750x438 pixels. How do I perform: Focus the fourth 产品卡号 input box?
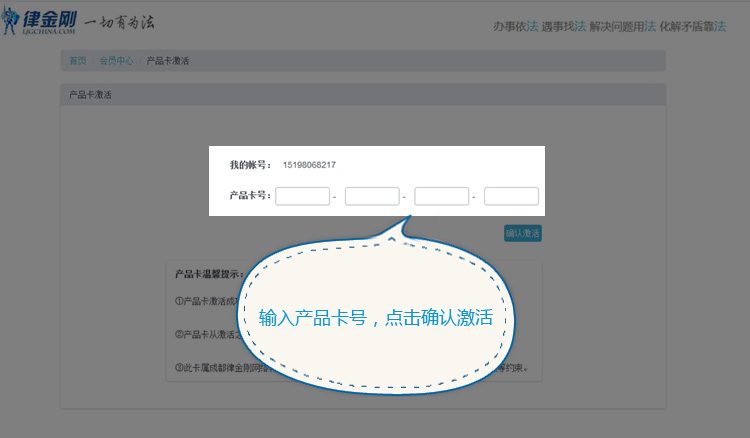[511, 196]
